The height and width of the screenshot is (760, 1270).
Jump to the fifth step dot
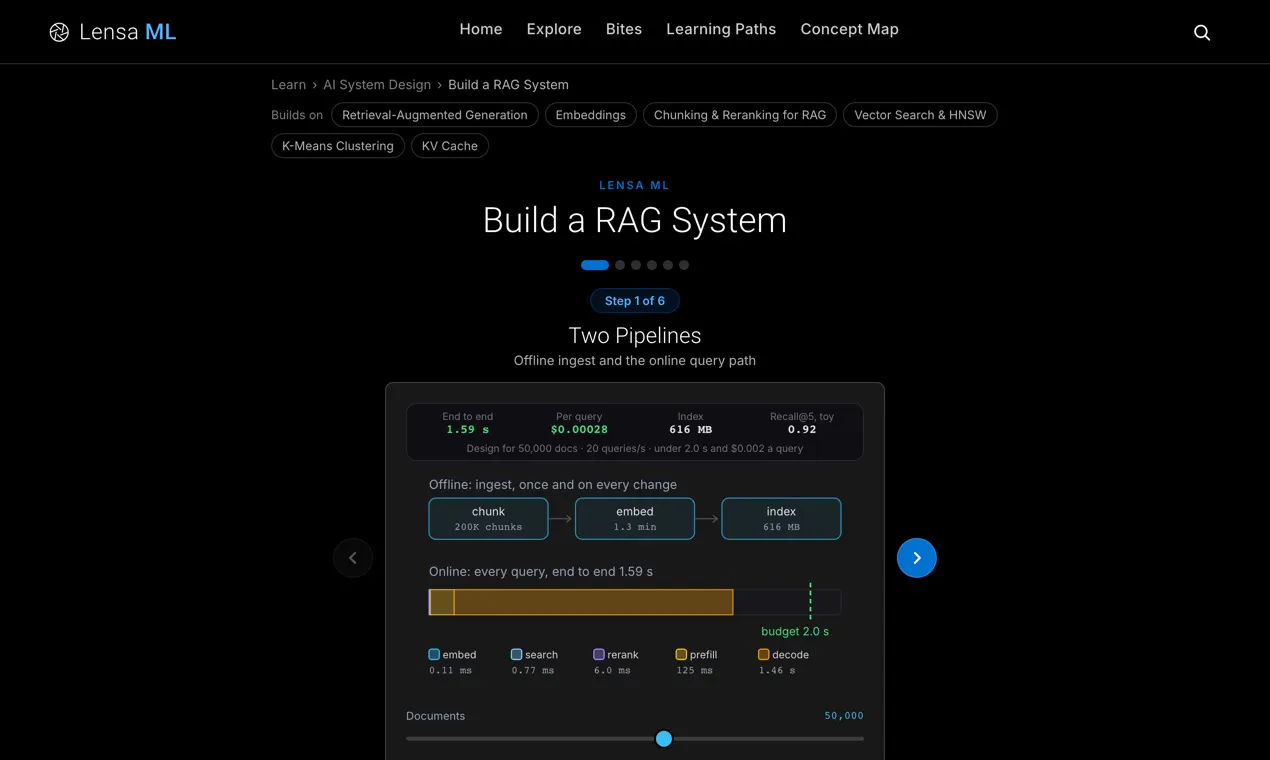pyautogui.click(x=668, y=265)
